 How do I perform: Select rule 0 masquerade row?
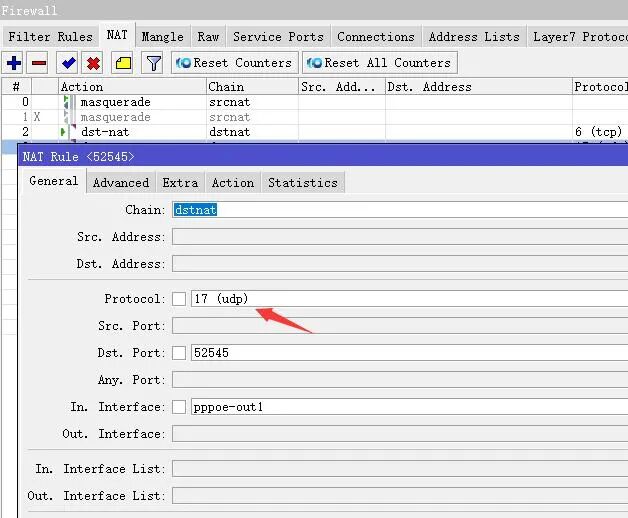[x=315, y=102]
